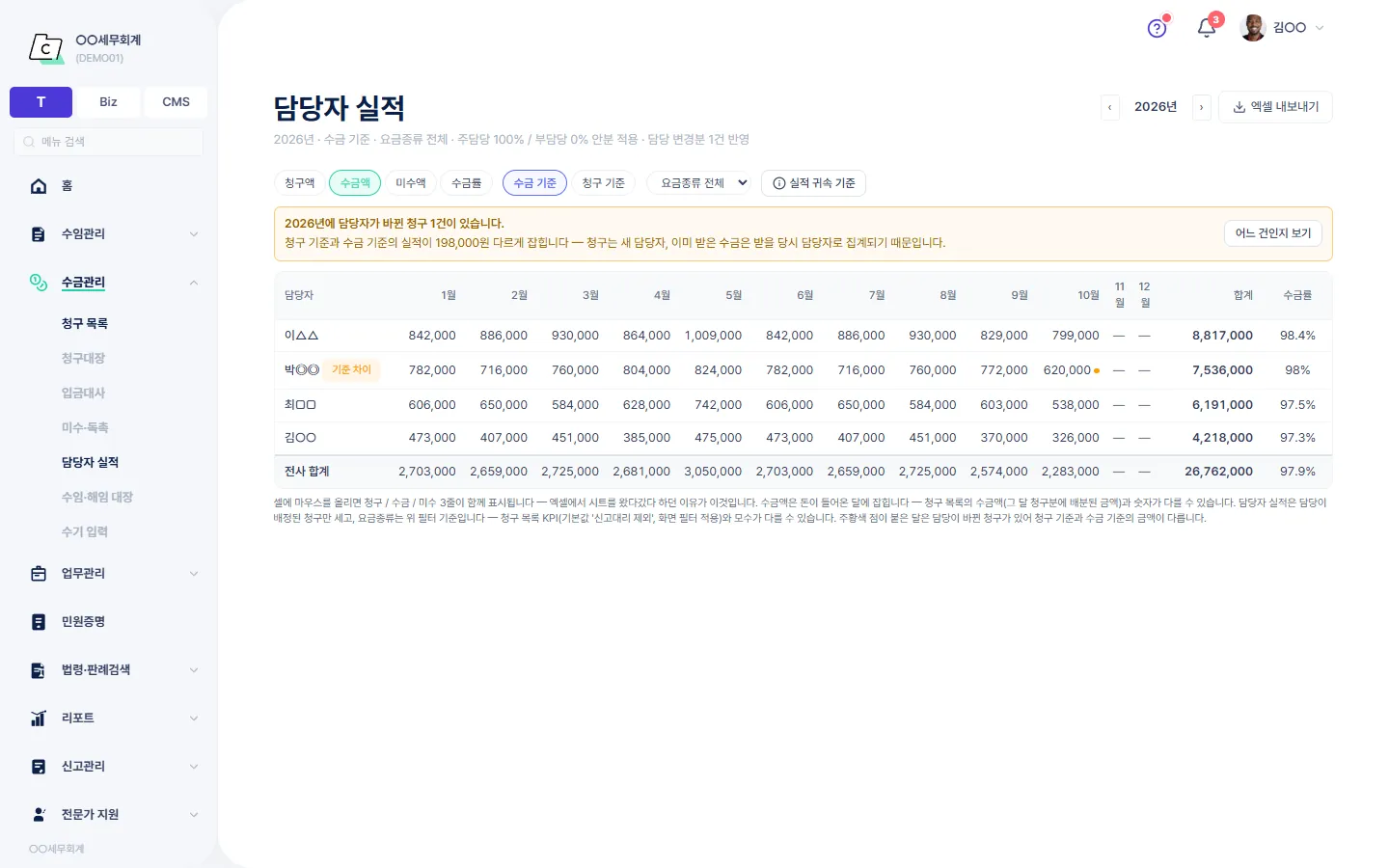
Task: Click the 민원증명 document icon
Action: [39, 622]
